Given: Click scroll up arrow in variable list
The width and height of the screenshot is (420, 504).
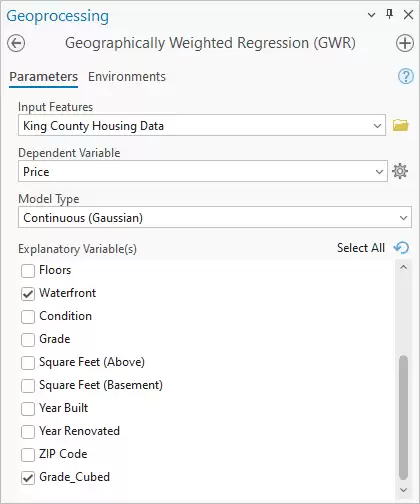Looking at the screenshot, I should pyautogui.click(x=403, y=267).
